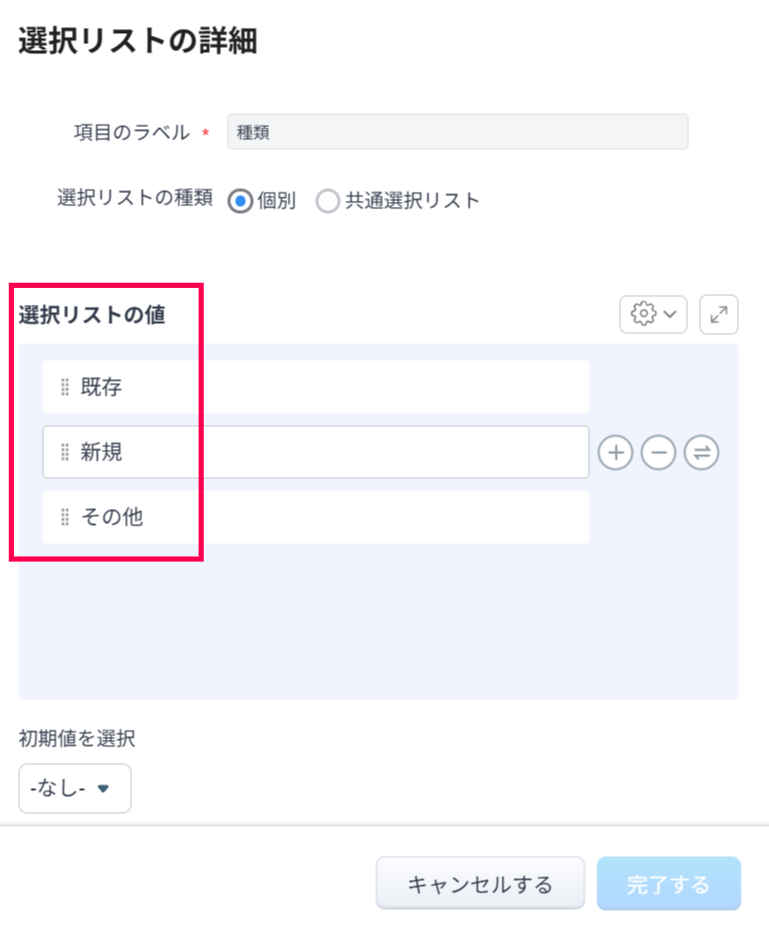Click the swap arrows icon beside 新規
The height and width of the screenshot is (927, 769).
click(701, 453)
